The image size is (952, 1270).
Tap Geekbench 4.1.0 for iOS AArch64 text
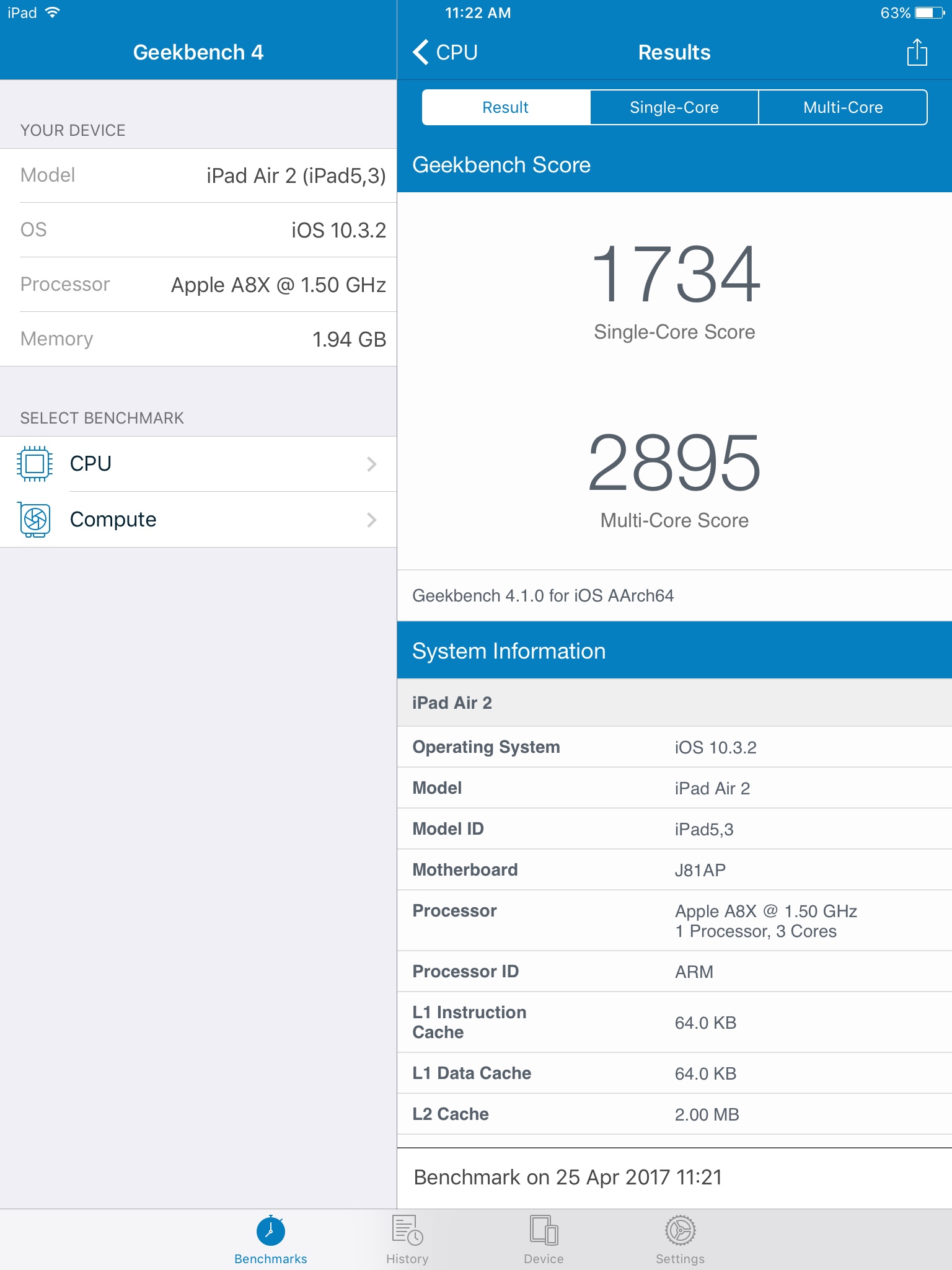543,596
